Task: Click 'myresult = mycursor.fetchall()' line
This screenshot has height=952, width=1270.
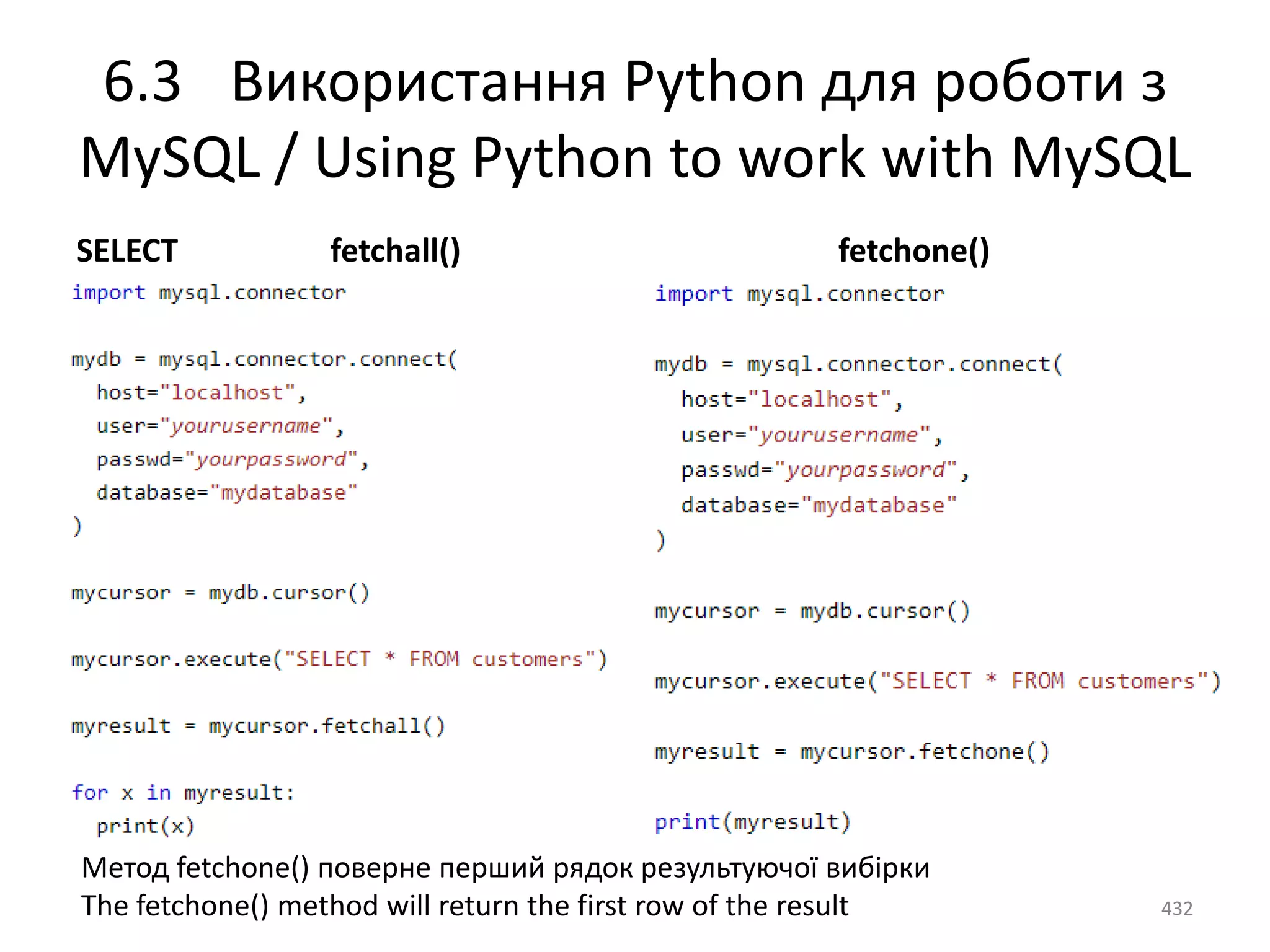Action: (259, 726)
